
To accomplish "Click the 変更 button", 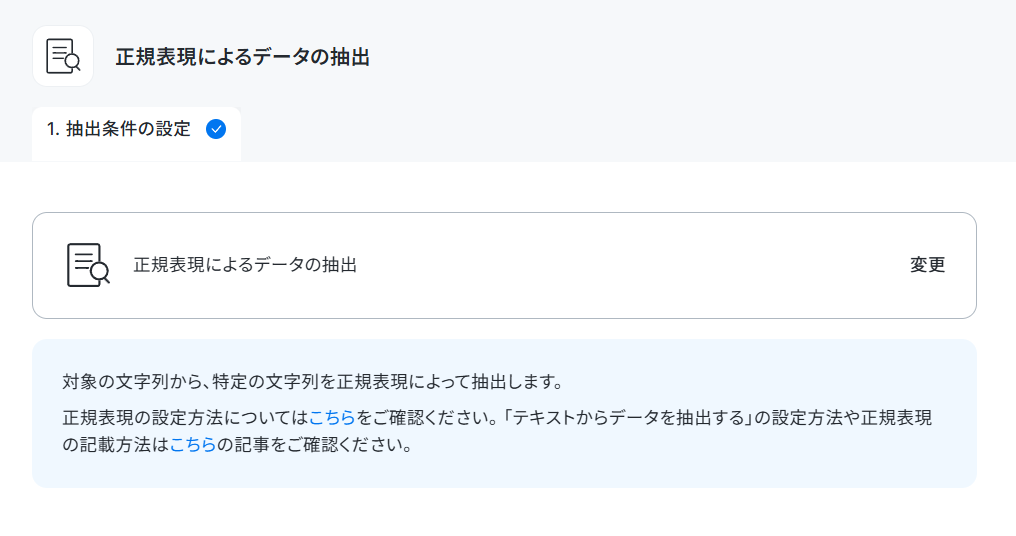I will point(927,264).
